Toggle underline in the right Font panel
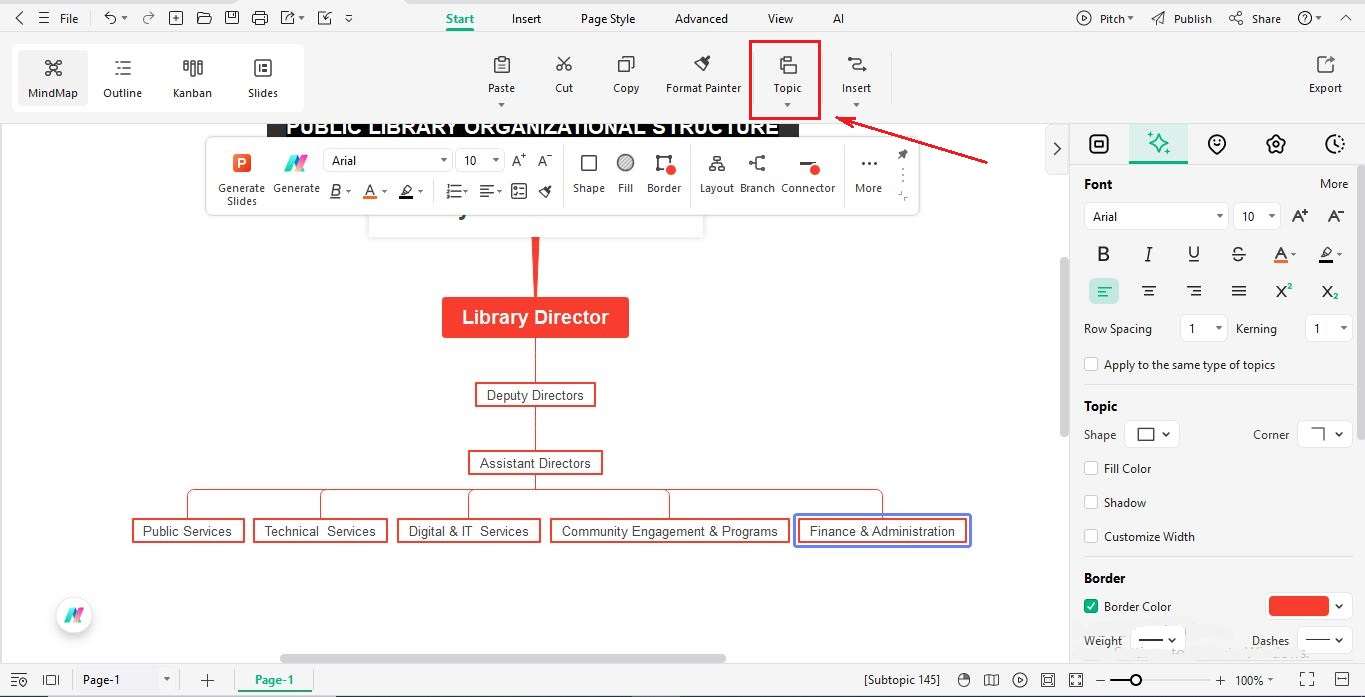Screen dimensions: 1365x697 click(x=1193, y=254)
